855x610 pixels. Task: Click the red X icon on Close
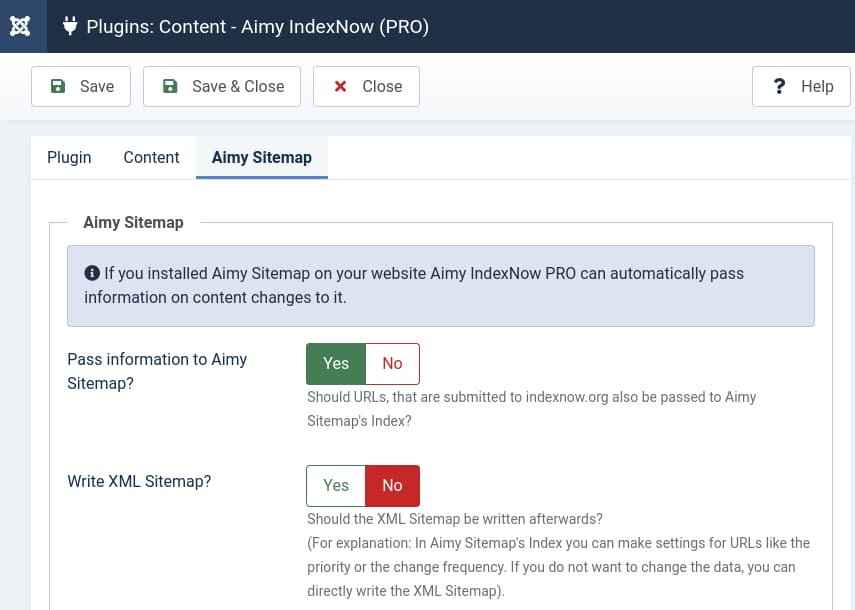[x=339, y=86]
